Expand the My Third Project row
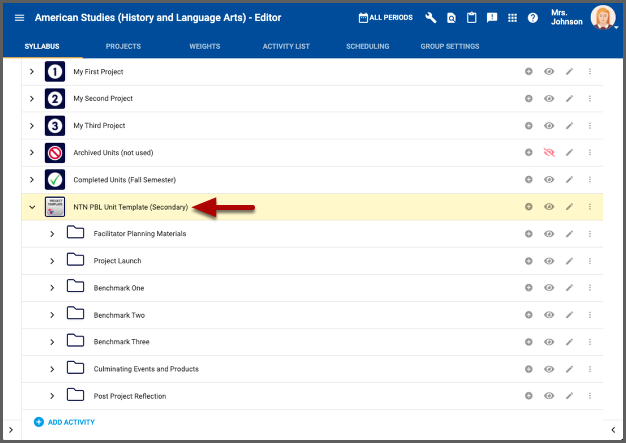The image size is (626, 443). click(32, 126)
